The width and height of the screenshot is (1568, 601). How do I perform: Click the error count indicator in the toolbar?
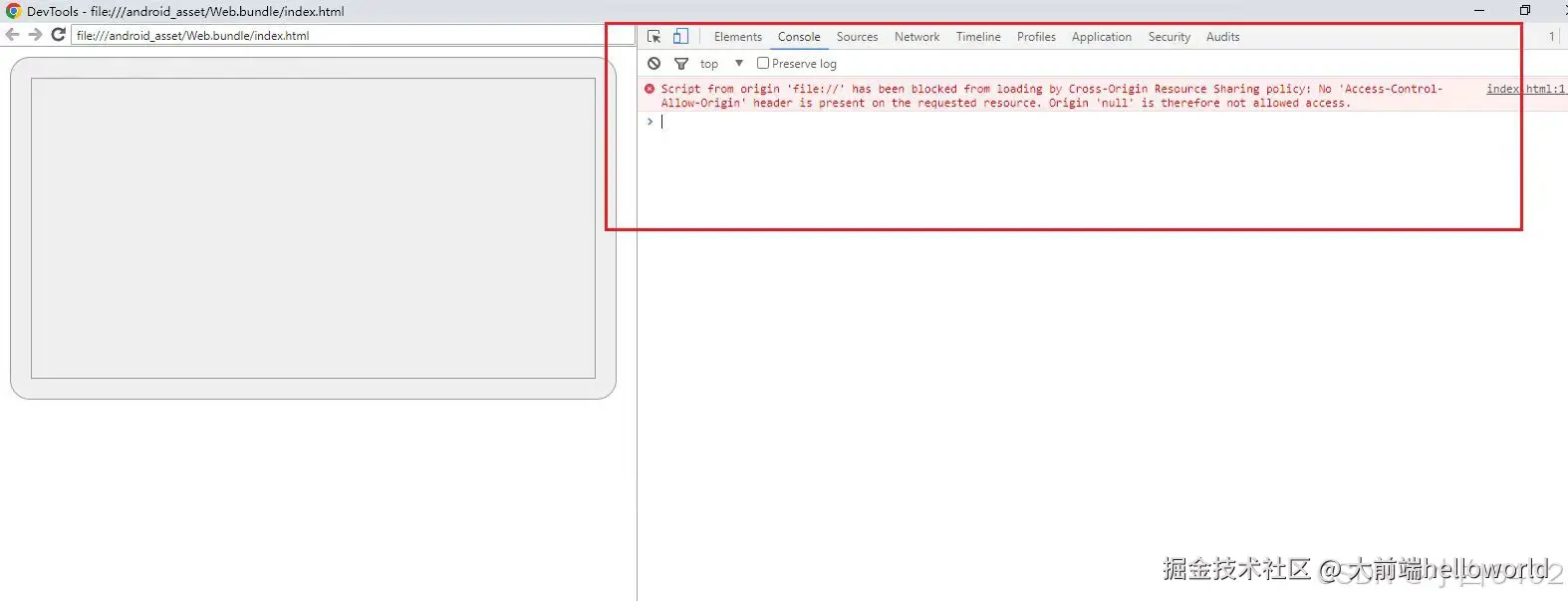pyautogui.click(x=1550, y=37)
